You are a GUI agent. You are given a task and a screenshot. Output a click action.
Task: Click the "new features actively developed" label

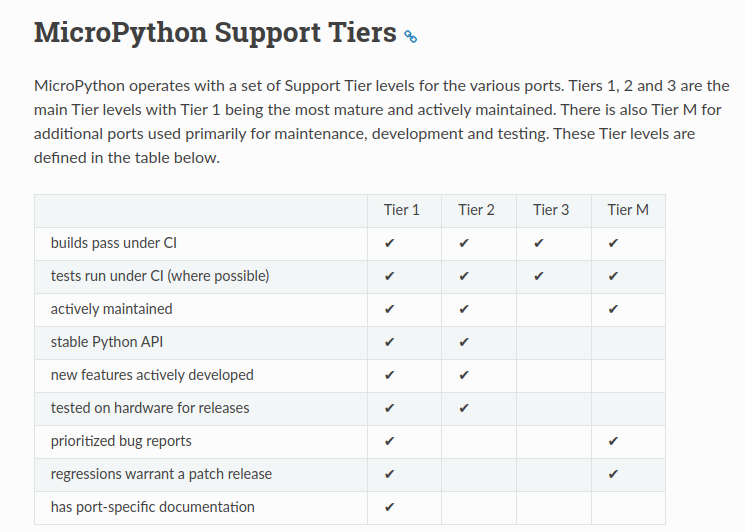coord(152,375)
